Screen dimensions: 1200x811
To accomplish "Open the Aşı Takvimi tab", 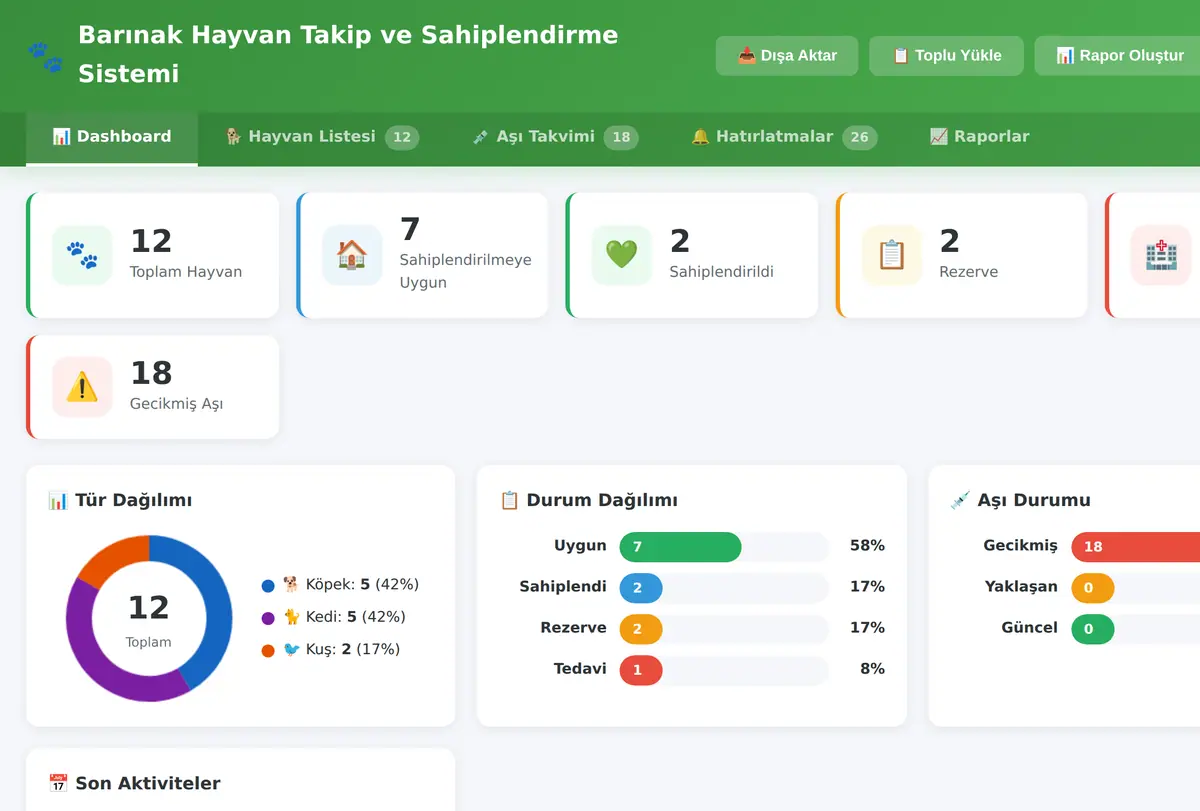I will 555,138.
